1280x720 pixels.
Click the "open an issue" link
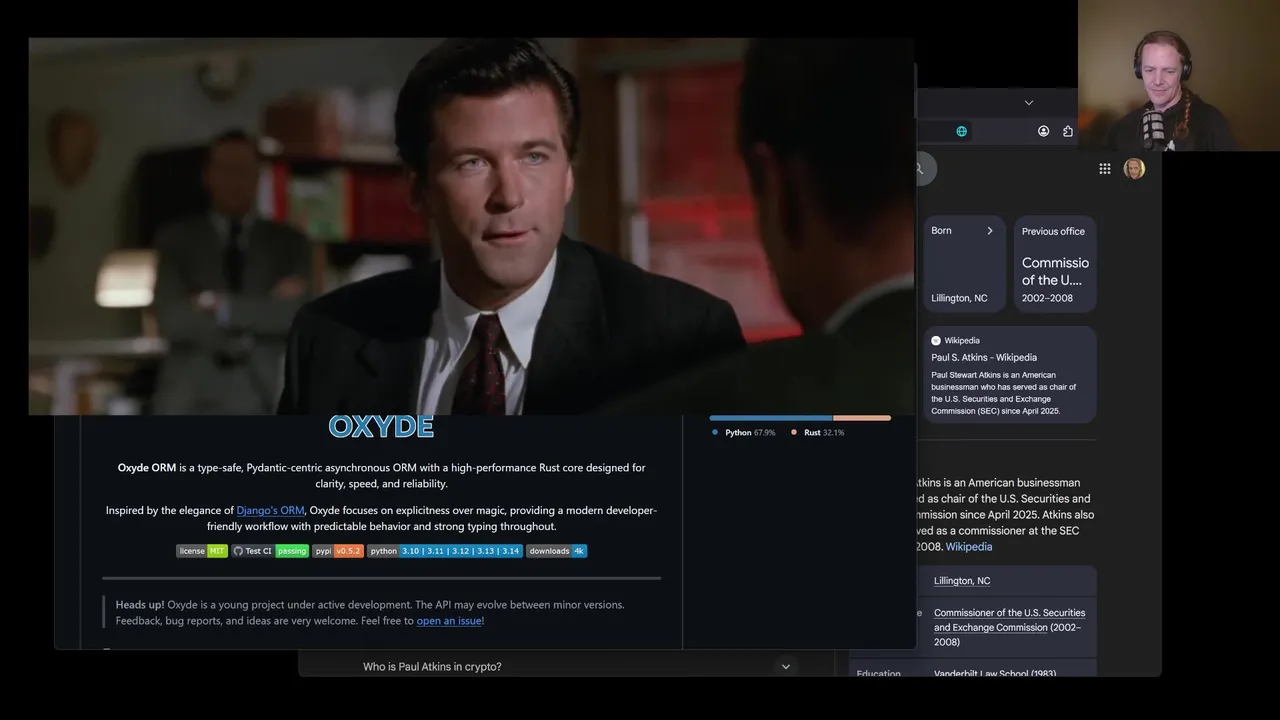(449, 621)
